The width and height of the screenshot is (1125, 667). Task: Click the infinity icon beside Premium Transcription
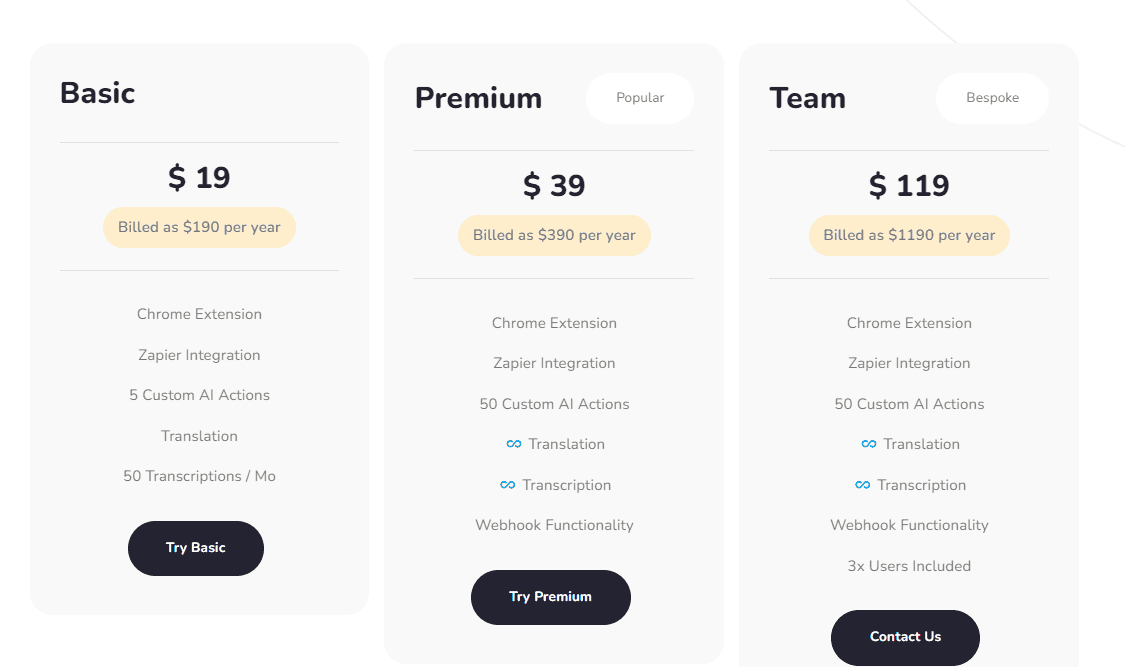(507, 485)
